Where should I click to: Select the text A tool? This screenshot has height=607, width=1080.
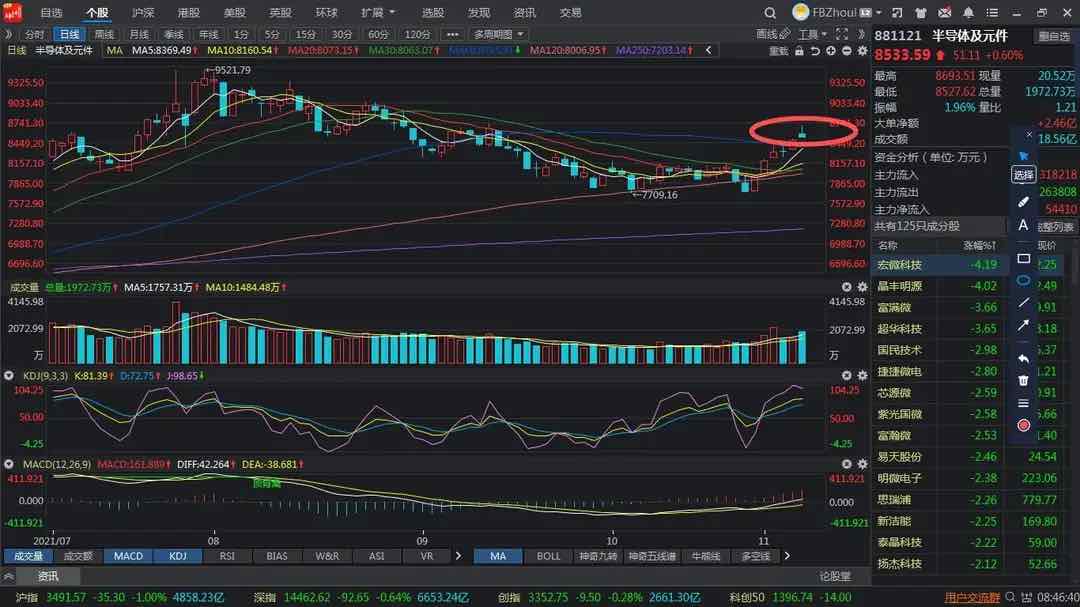point(1024,225)
